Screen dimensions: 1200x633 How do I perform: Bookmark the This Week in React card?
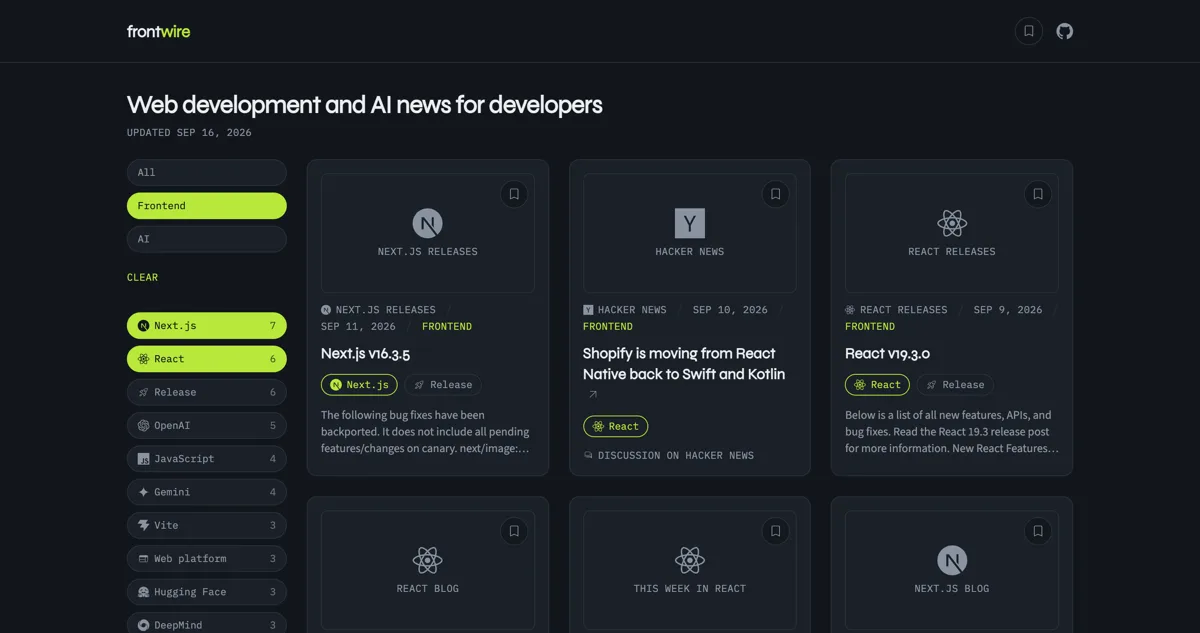click(x=776, y=531)
